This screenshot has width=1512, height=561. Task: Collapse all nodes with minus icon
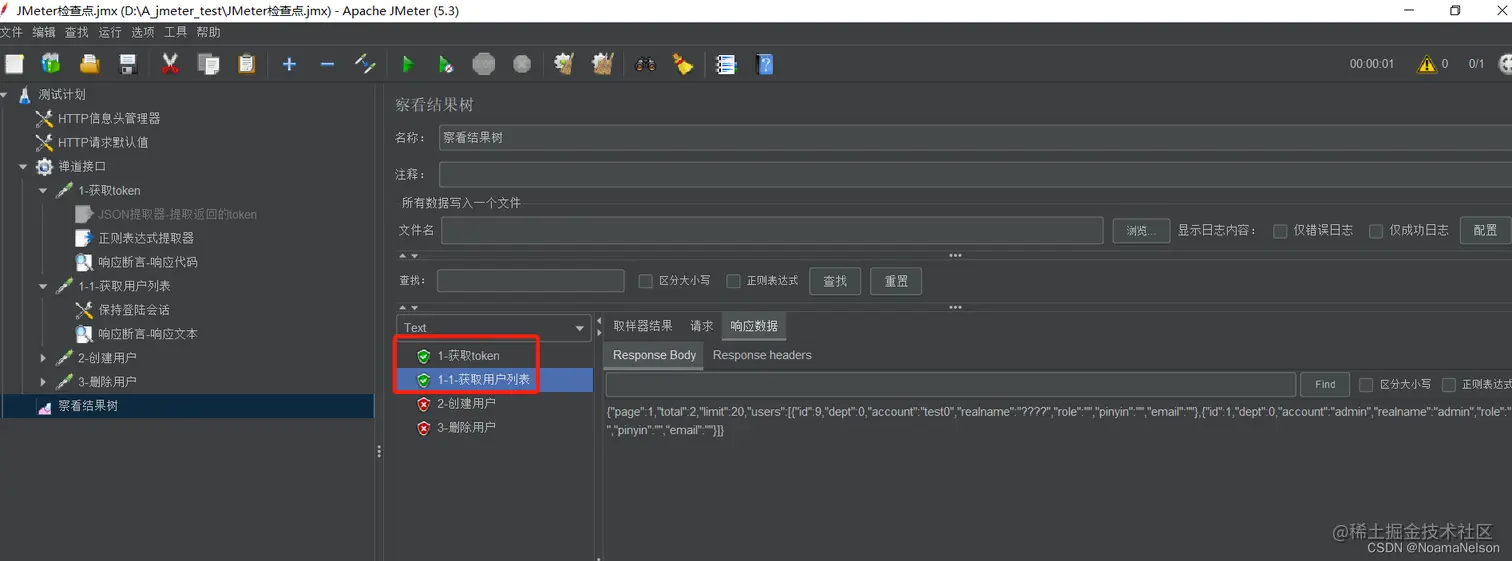[327, 64]
